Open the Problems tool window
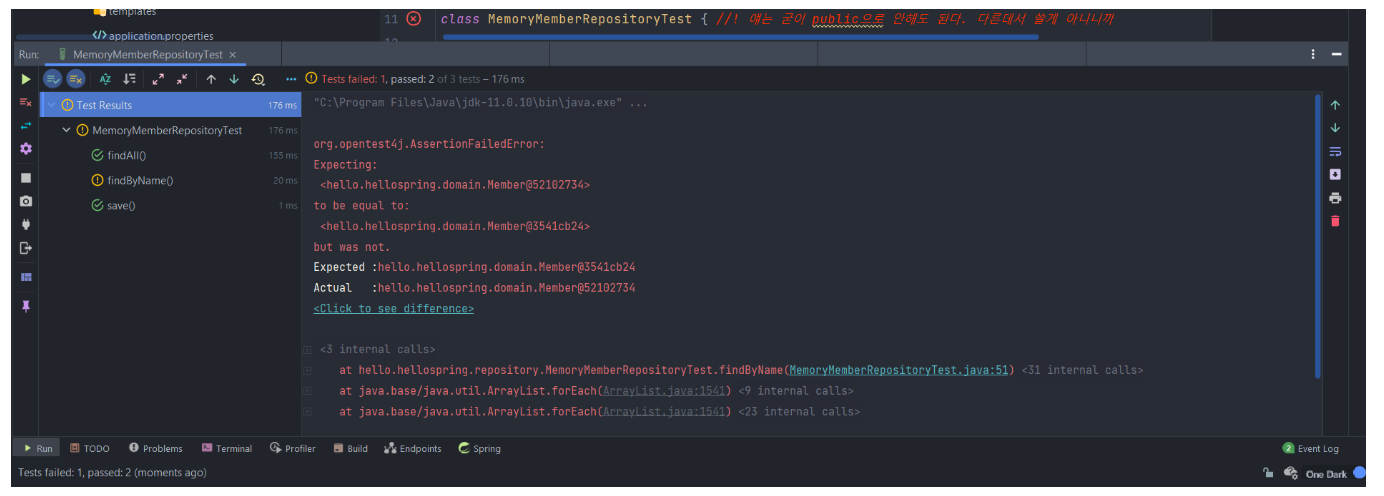 click(156, 448)
